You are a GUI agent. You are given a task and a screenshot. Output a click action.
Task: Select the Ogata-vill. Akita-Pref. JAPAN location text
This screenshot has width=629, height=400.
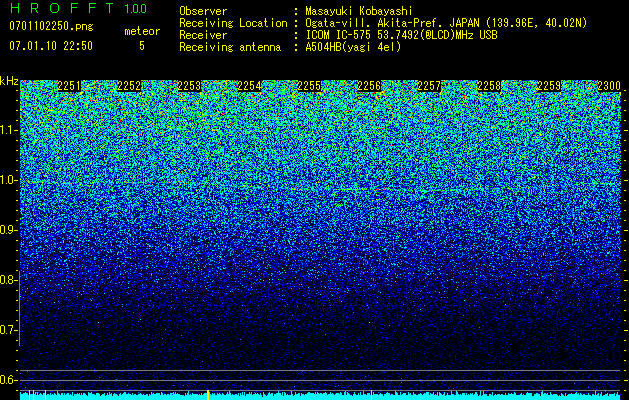coord(446,23)
